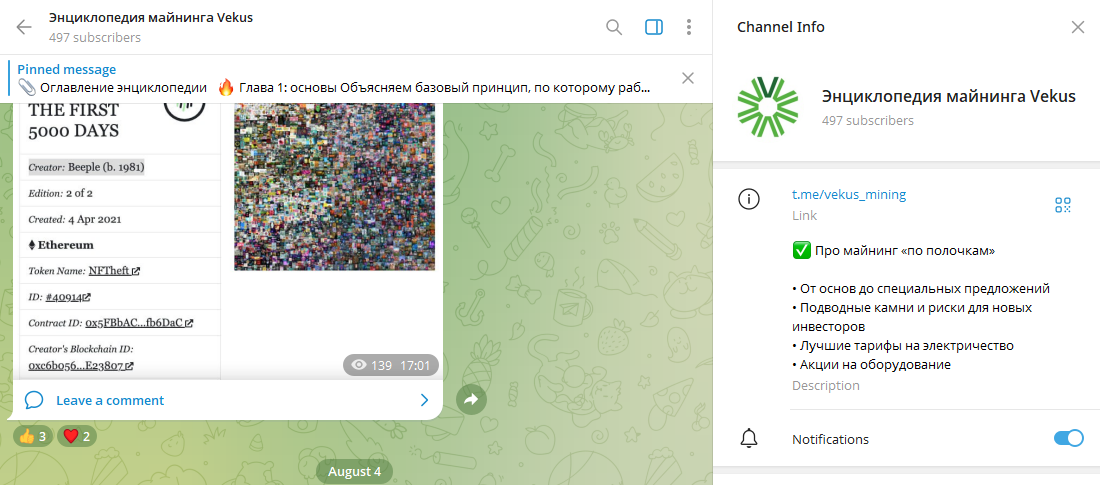Click the Ethereum label in the post image
The image size is (1100, 485).
coord(61,245)
